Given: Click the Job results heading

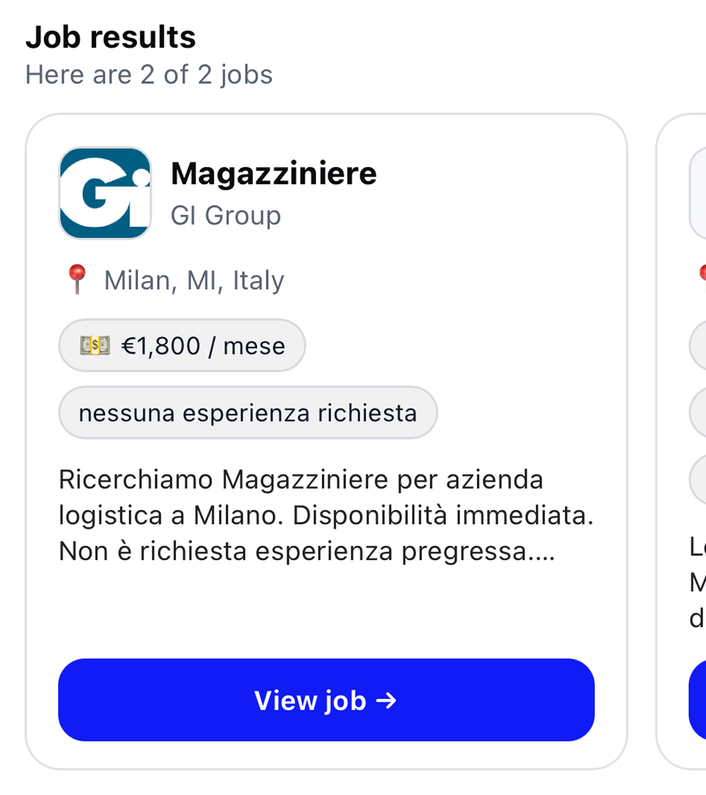Looking at the screenshot, I should [x=110, y=37].
